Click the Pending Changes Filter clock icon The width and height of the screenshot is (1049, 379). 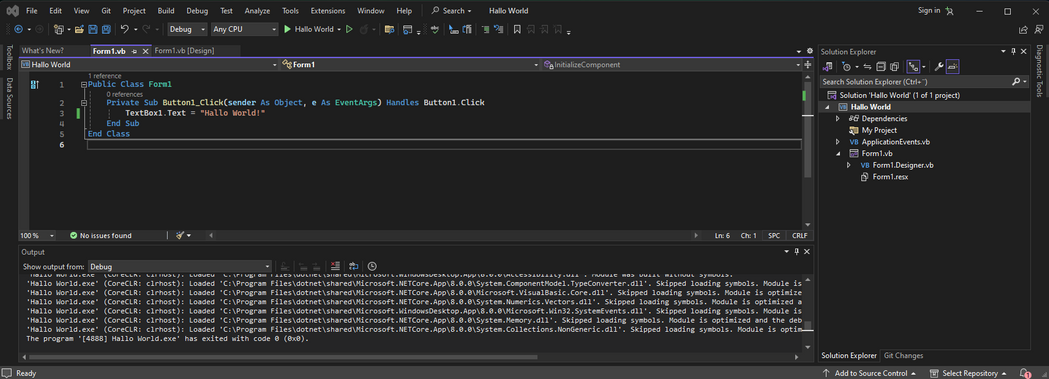pos(846,66)
